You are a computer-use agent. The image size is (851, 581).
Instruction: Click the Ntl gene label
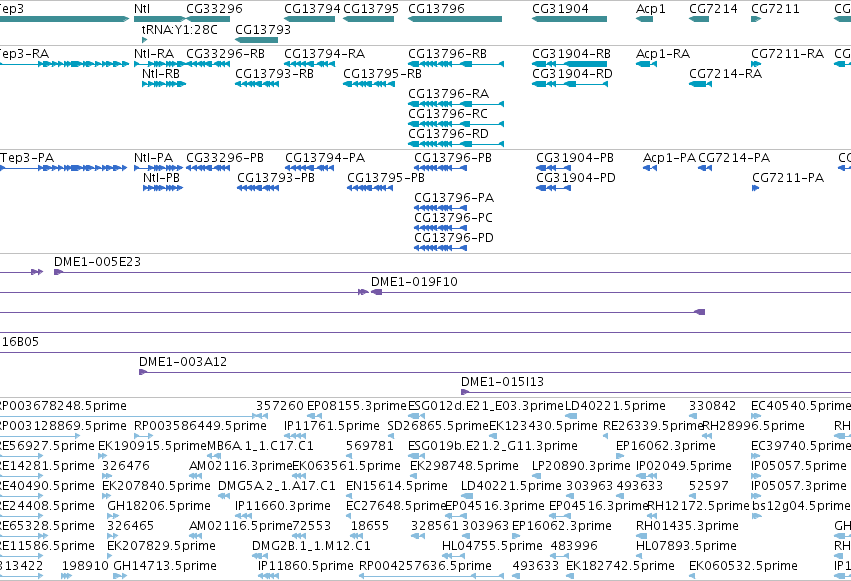[142, 9]
